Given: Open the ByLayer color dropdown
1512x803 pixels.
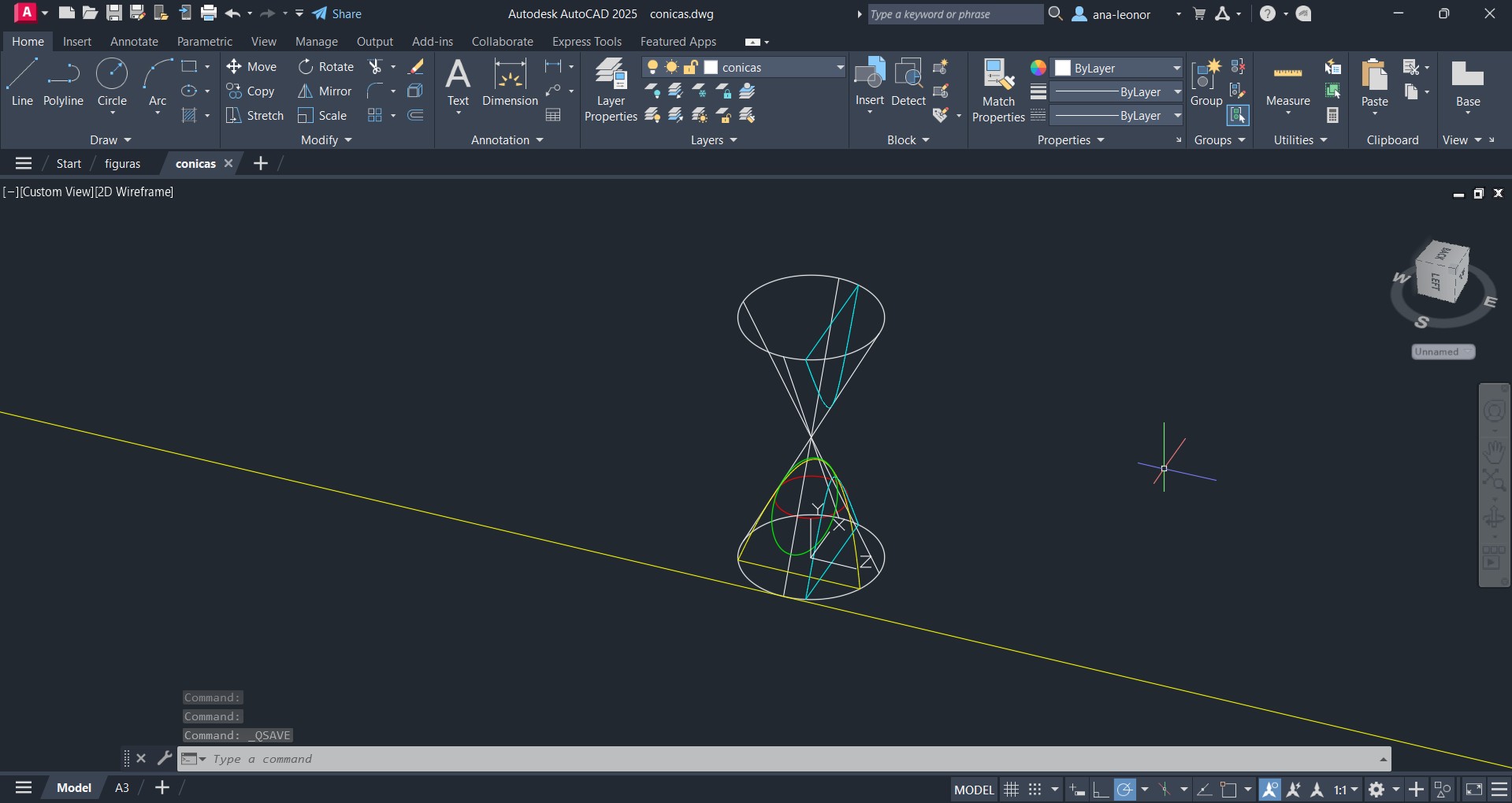Looking at the screenshot, I should pyautogui.click(x=1176, y=68).
